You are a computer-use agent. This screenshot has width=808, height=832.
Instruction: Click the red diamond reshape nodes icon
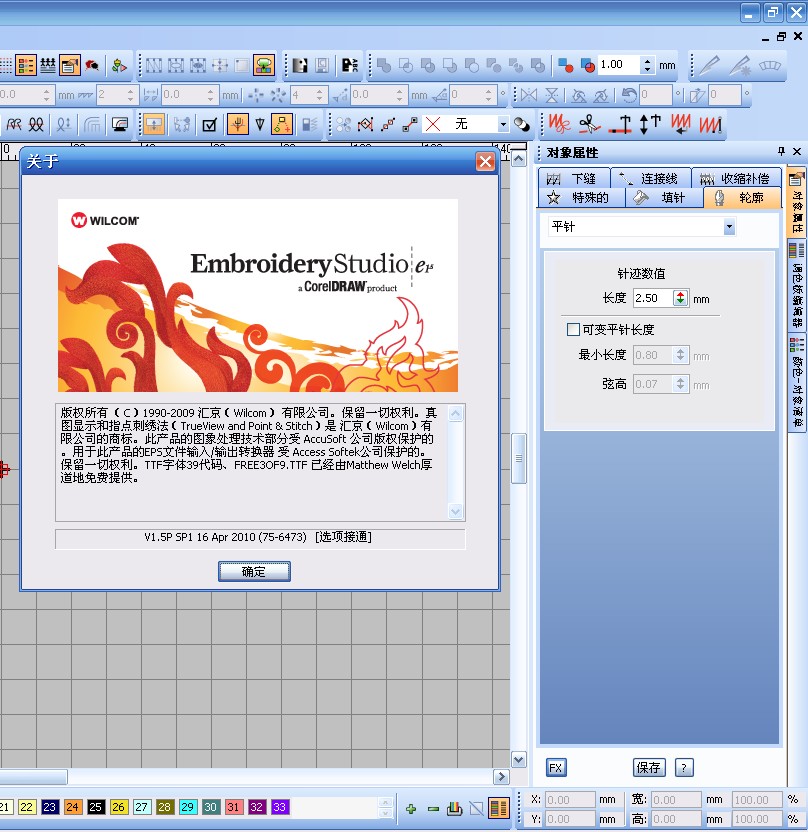pos(365,125)
